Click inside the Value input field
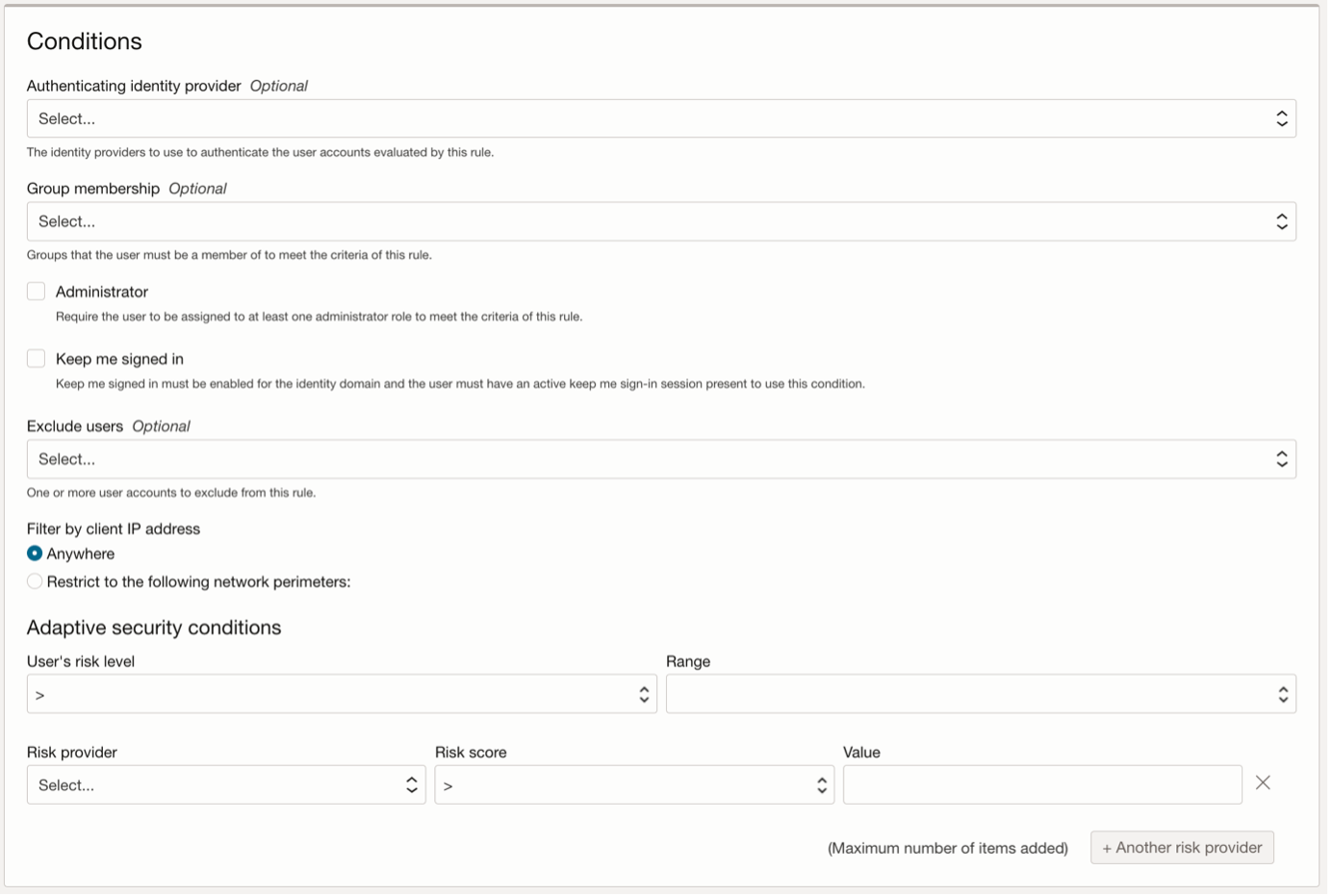This screenshot has height=896, width=1332. click(x=1039, y=783)
